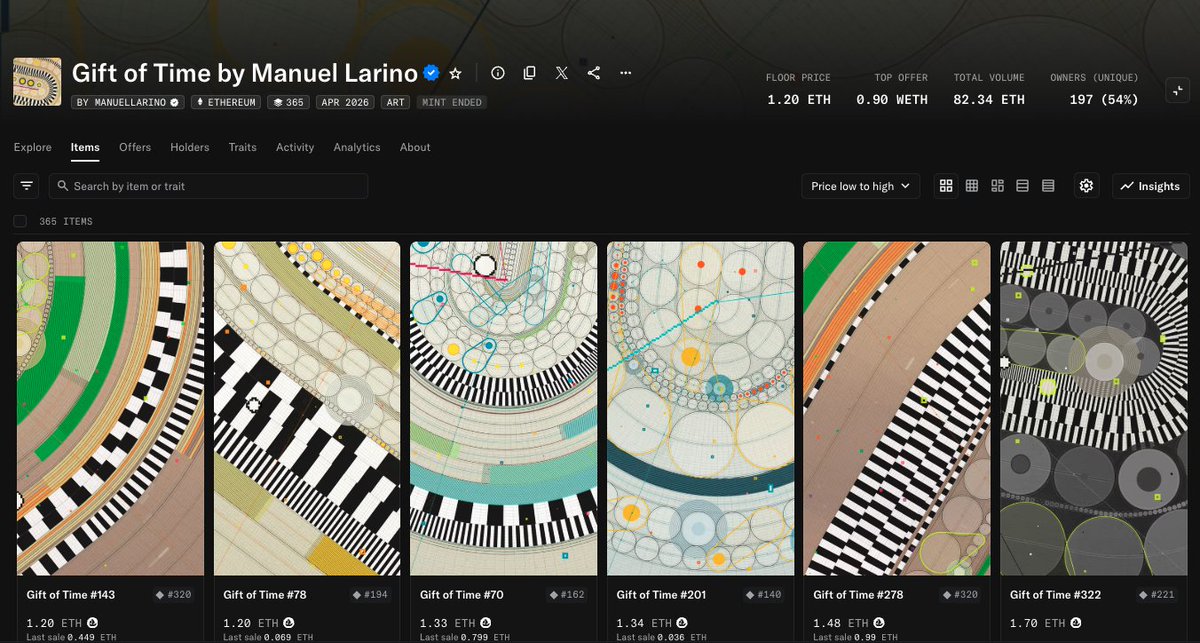Switch to the Explore tab
This screenshot has height=643, width=1200.
point(33,147)
